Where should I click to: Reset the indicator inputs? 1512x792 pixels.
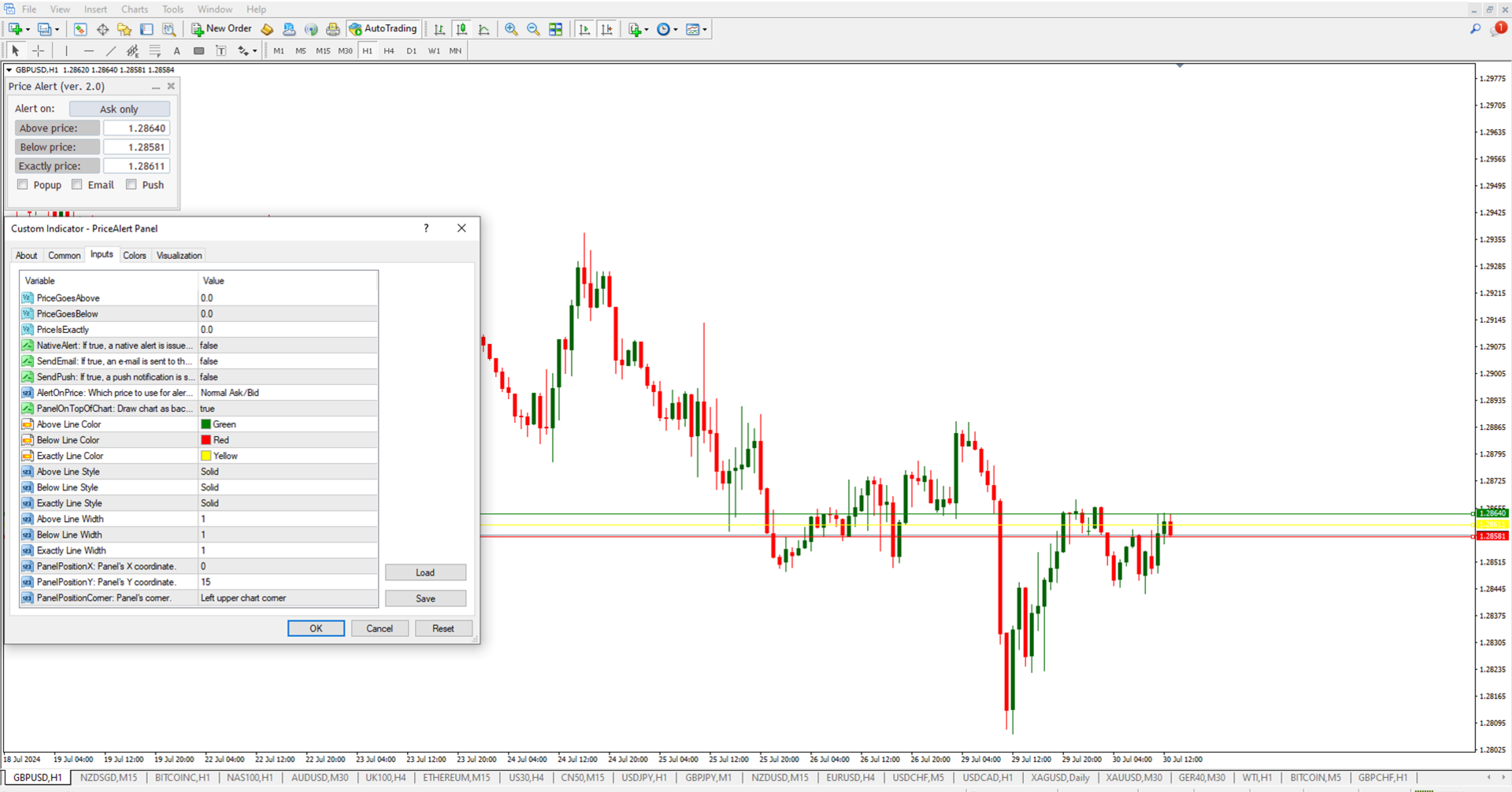click(443, 628)
